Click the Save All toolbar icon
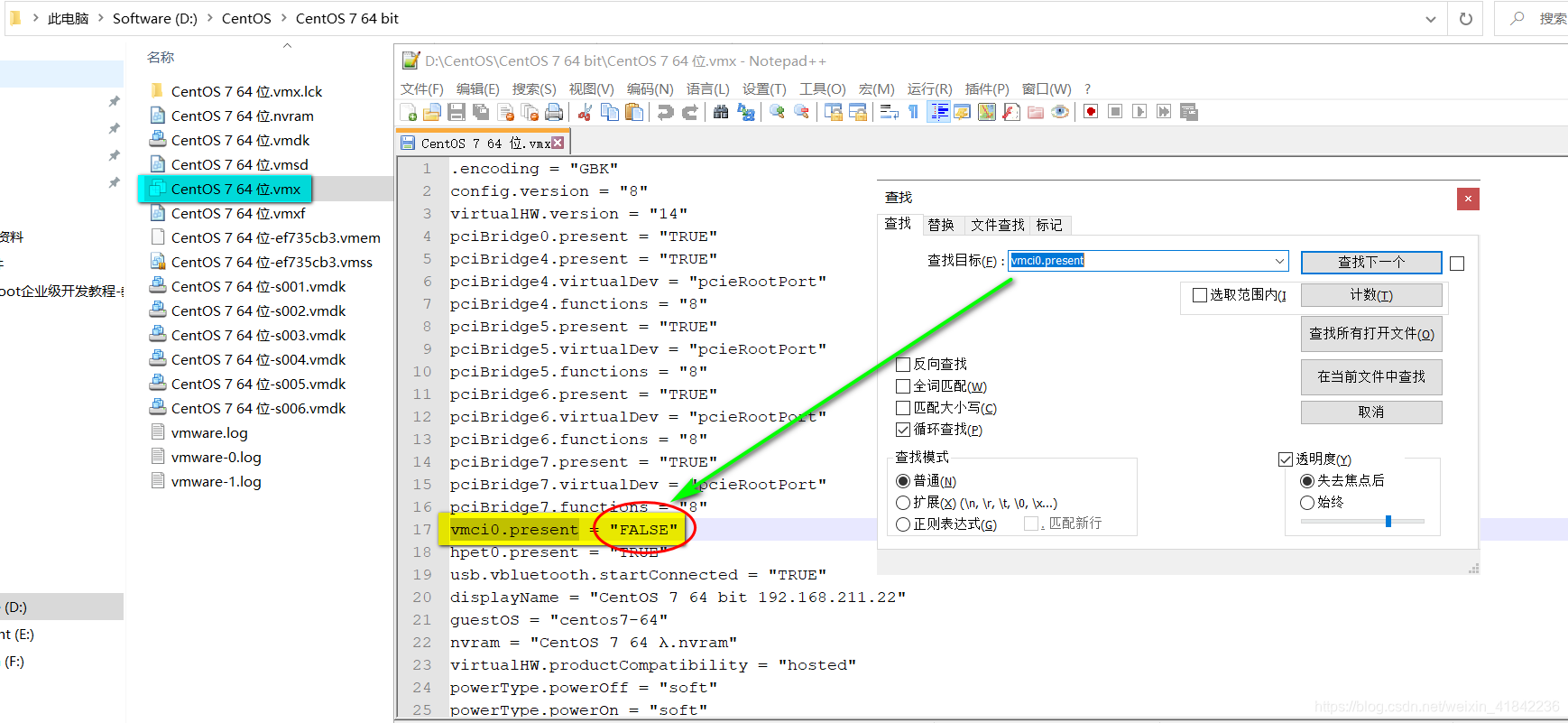The image size is (1568, 723). point(481,112)
